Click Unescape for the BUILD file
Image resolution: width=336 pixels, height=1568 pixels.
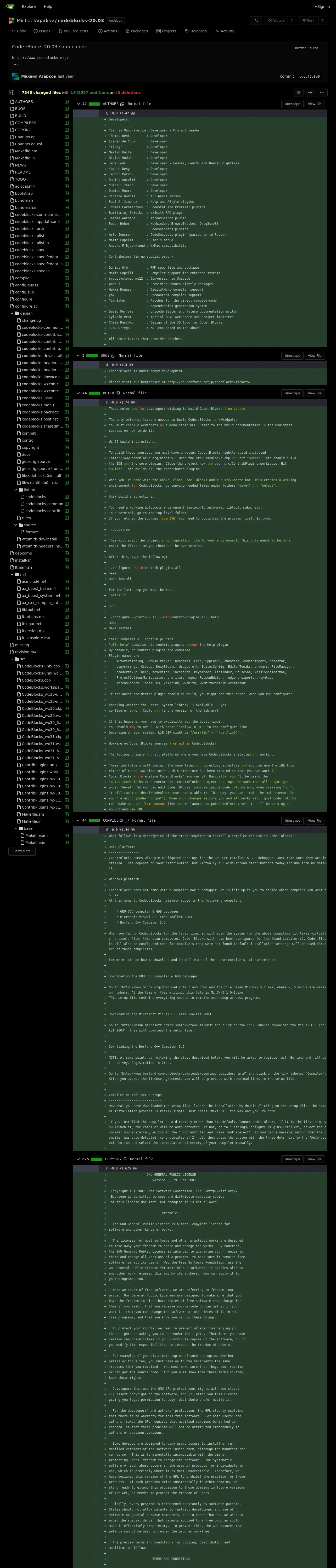[292, 393]
